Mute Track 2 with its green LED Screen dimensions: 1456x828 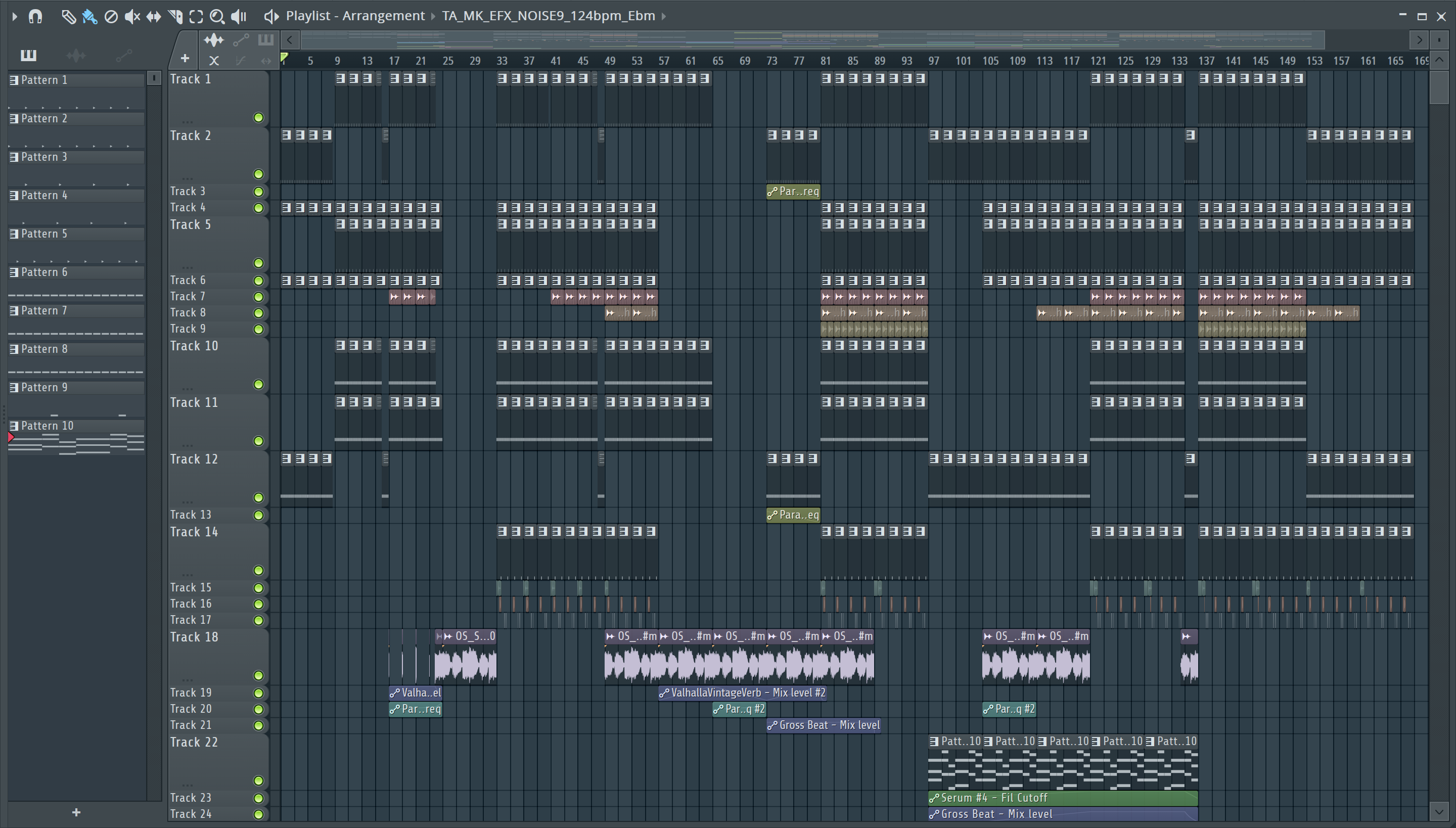pos(258,174)
